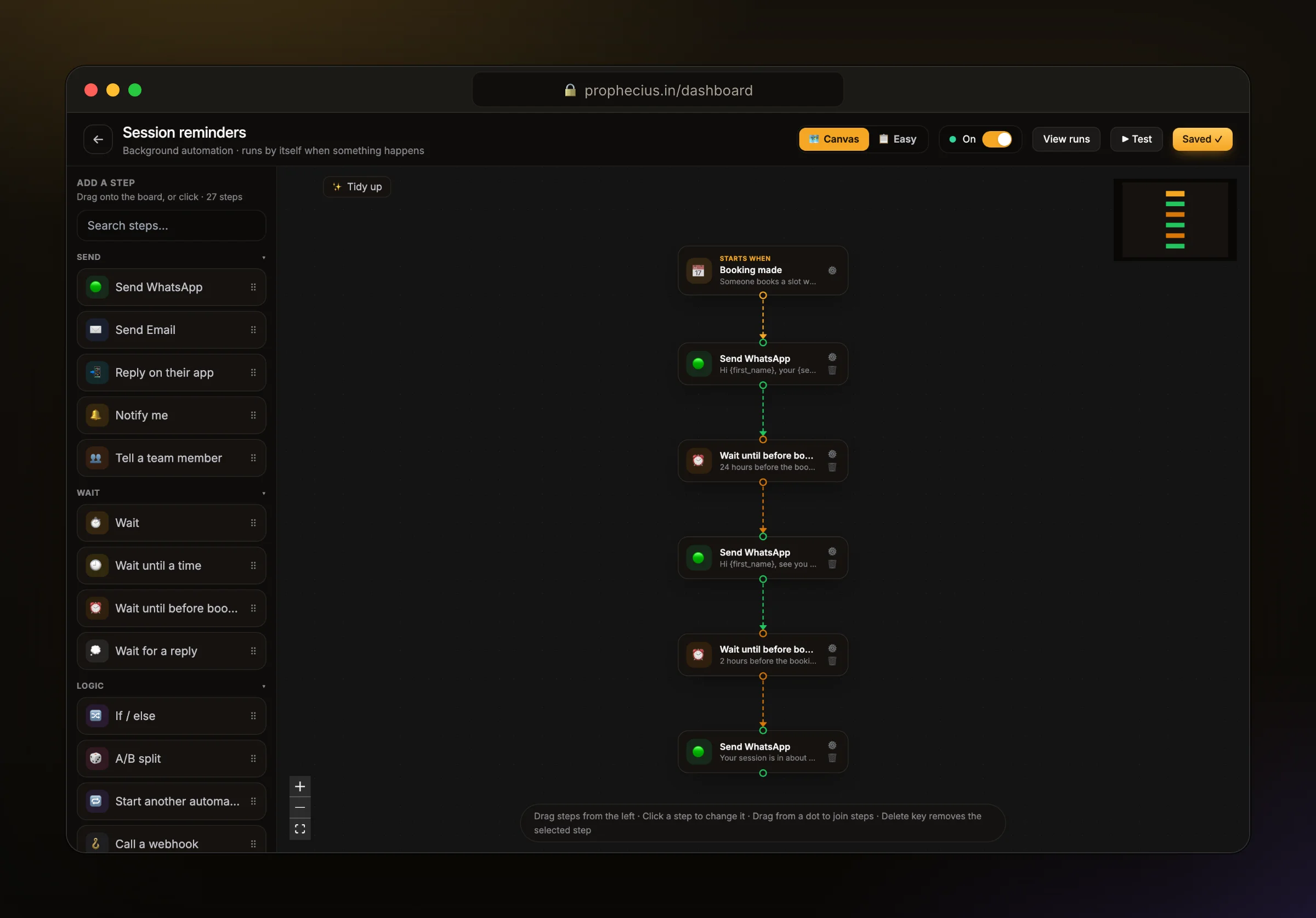Screen dimensions: 1316x918
Task: Click the Saved button
Action: coord(1202,139)
